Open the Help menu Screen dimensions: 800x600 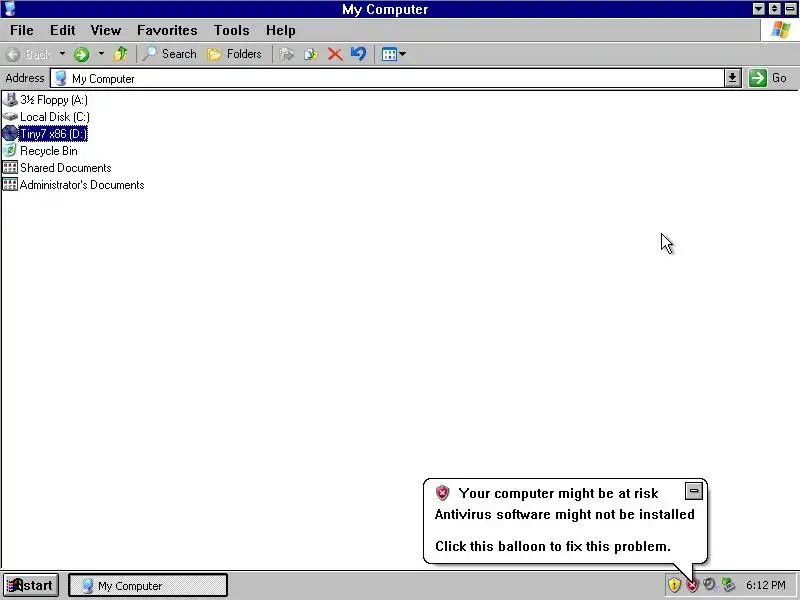pyautogui.click(x=281, y=30)
